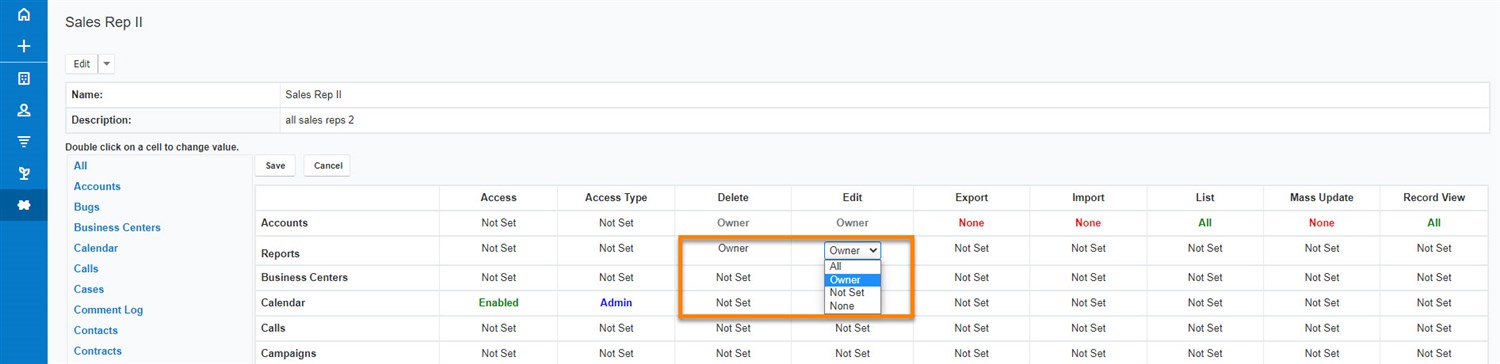Click Calendar Access Type cell showing Admin

[616, 302]
